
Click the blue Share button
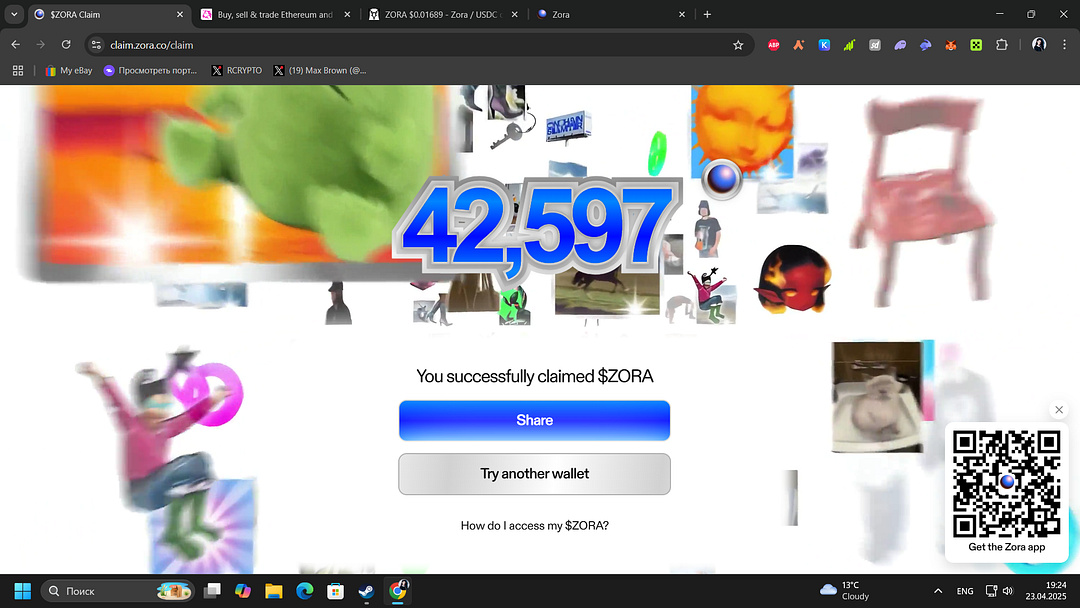tap(534, 420)
